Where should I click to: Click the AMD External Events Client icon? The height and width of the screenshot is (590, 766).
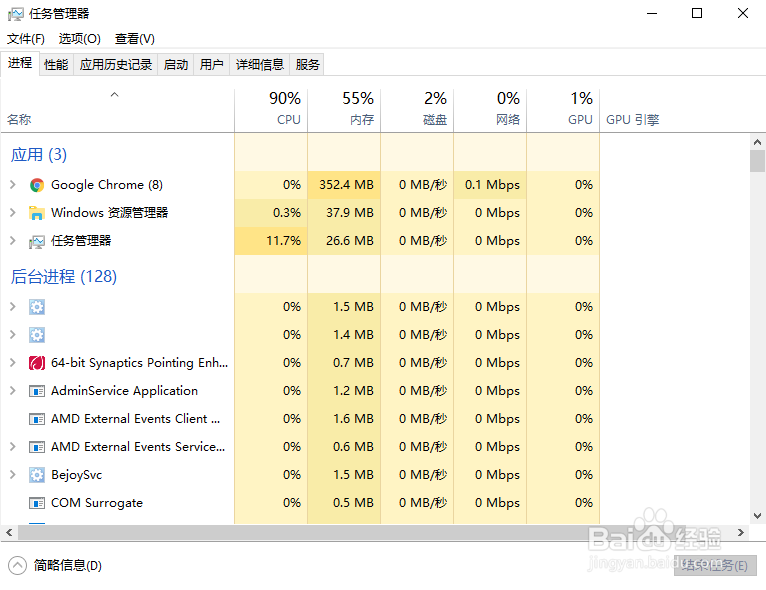(37, 419)
